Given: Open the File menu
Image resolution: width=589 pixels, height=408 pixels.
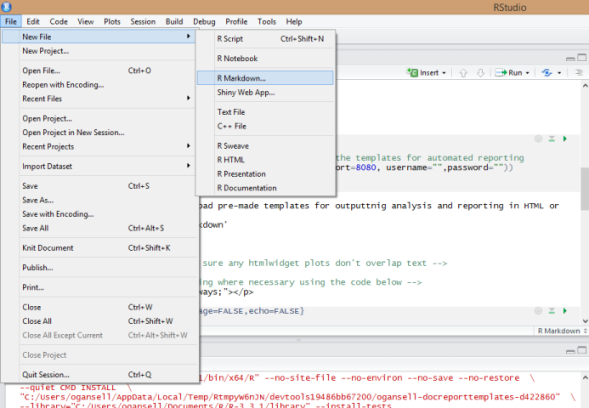Looking at the screenshot, I should 11,21.
